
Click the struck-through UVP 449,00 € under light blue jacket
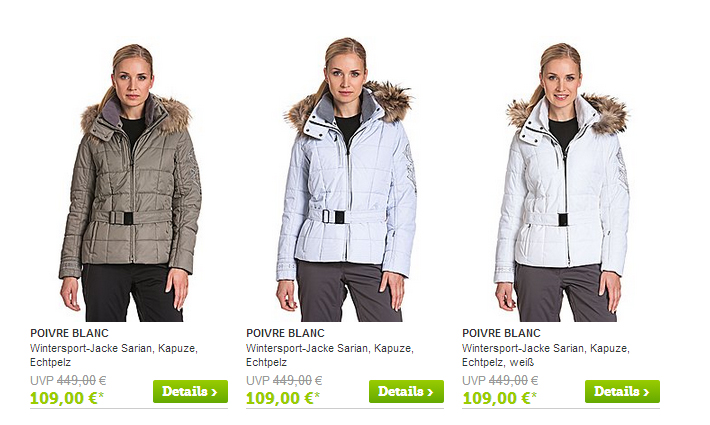pos(284,381)
